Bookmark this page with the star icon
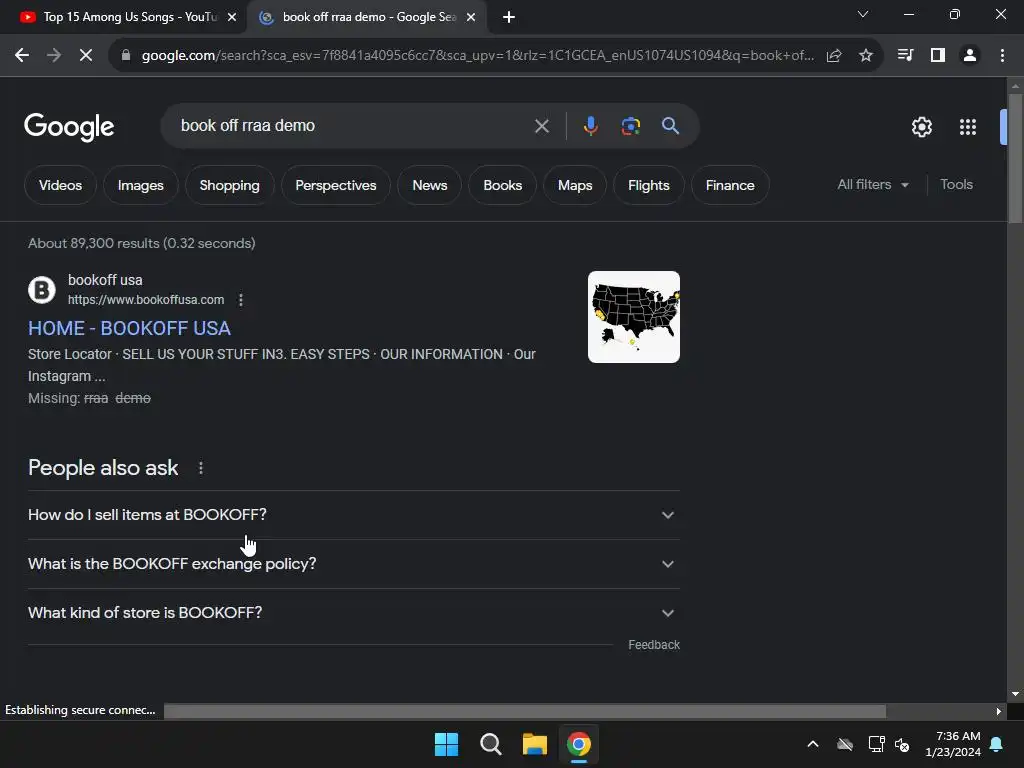This screenshot has width=1024, height=768. (866, 56)
